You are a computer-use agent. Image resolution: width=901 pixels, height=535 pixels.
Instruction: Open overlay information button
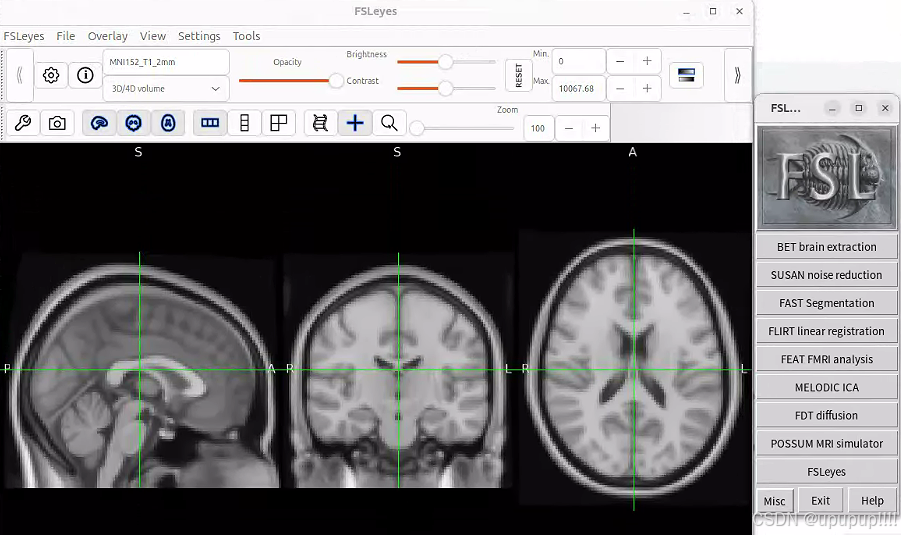pos(85,75)
